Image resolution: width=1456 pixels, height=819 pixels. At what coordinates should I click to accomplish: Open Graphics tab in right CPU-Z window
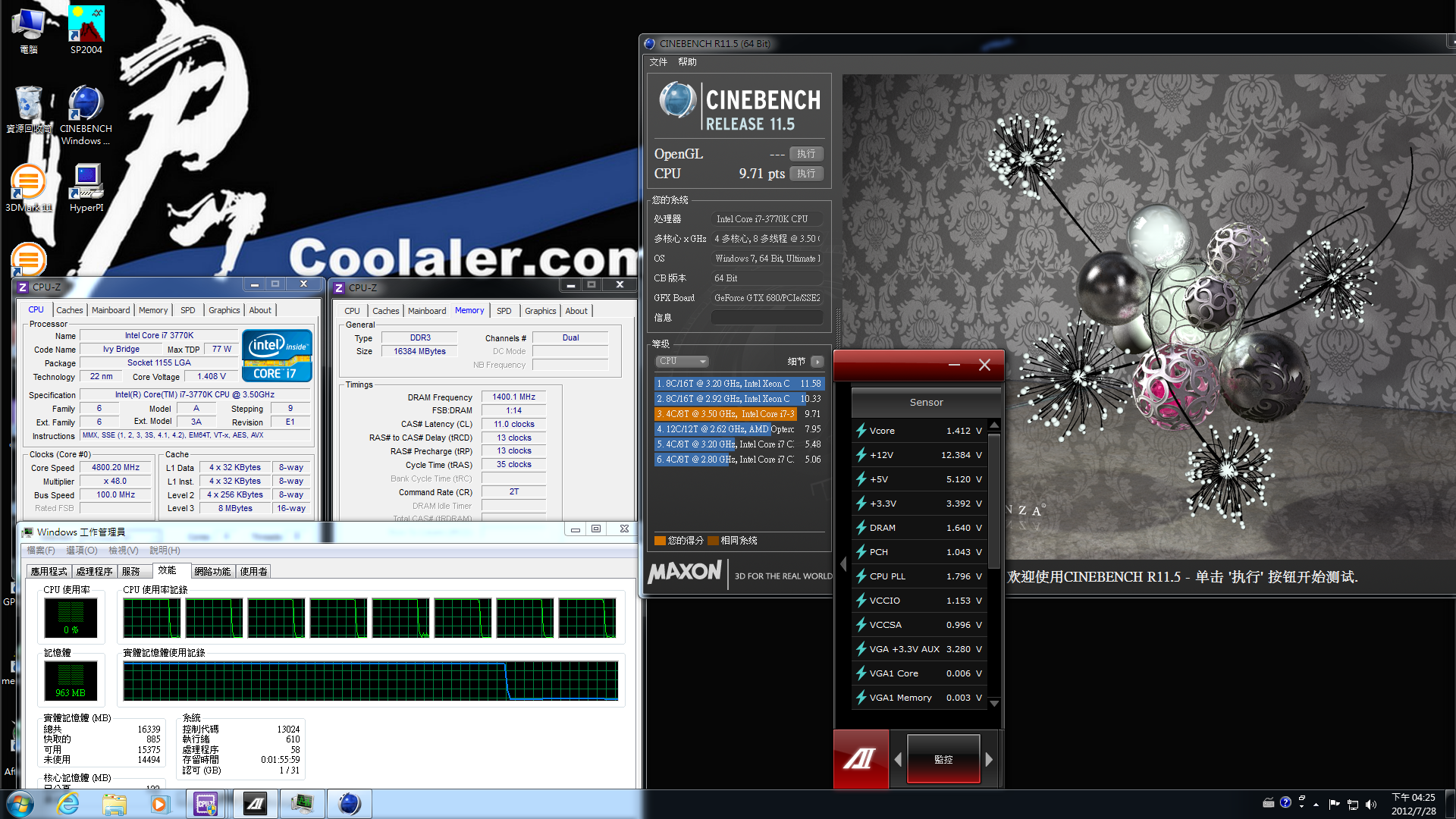click(540, 311)
